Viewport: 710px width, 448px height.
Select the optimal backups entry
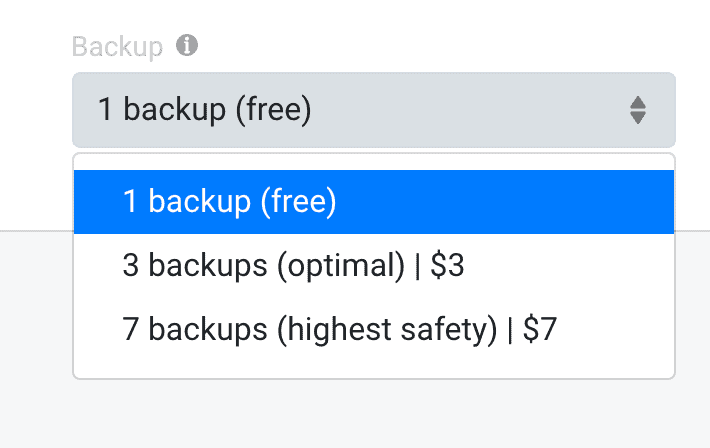click(374, 265)
